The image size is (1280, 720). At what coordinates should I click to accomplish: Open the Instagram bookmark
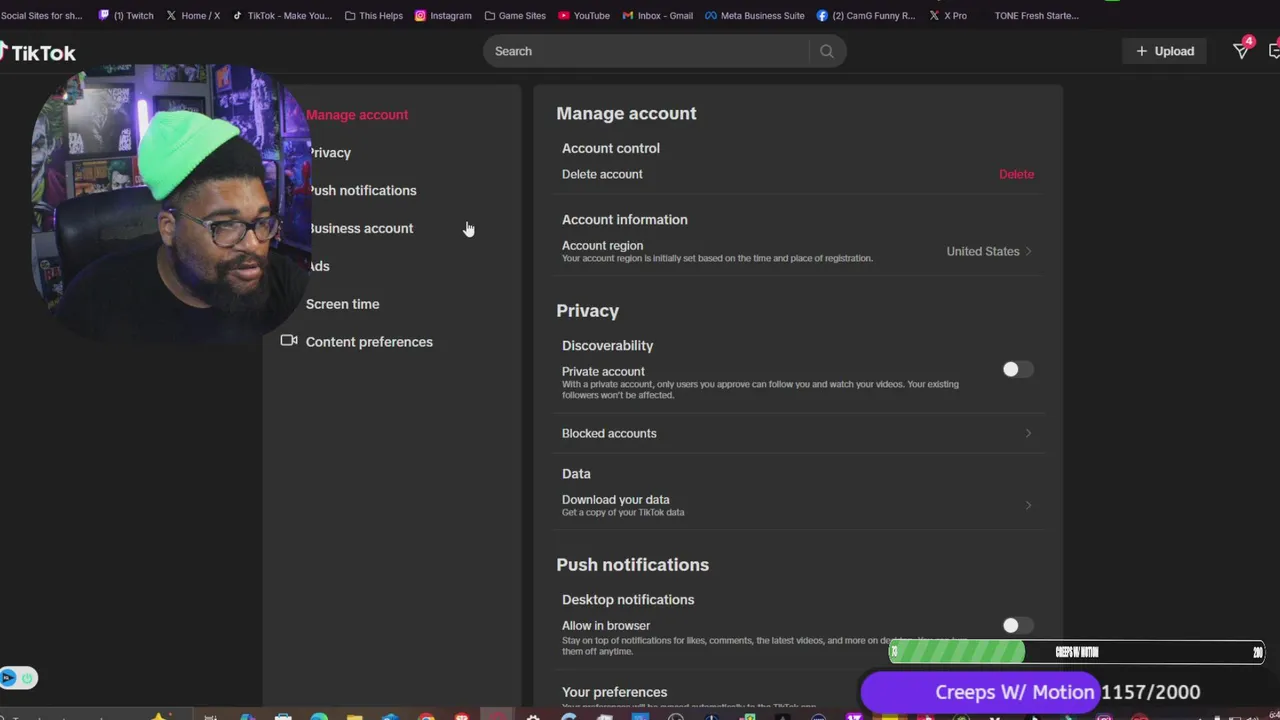443,16
